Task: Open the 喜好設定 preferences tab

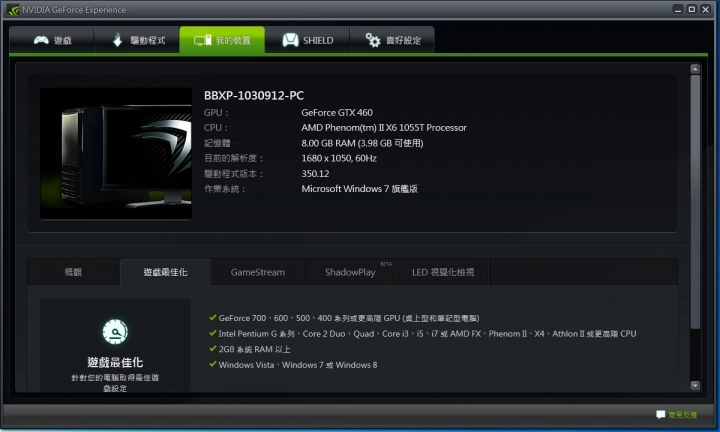Action: (392, 40)
